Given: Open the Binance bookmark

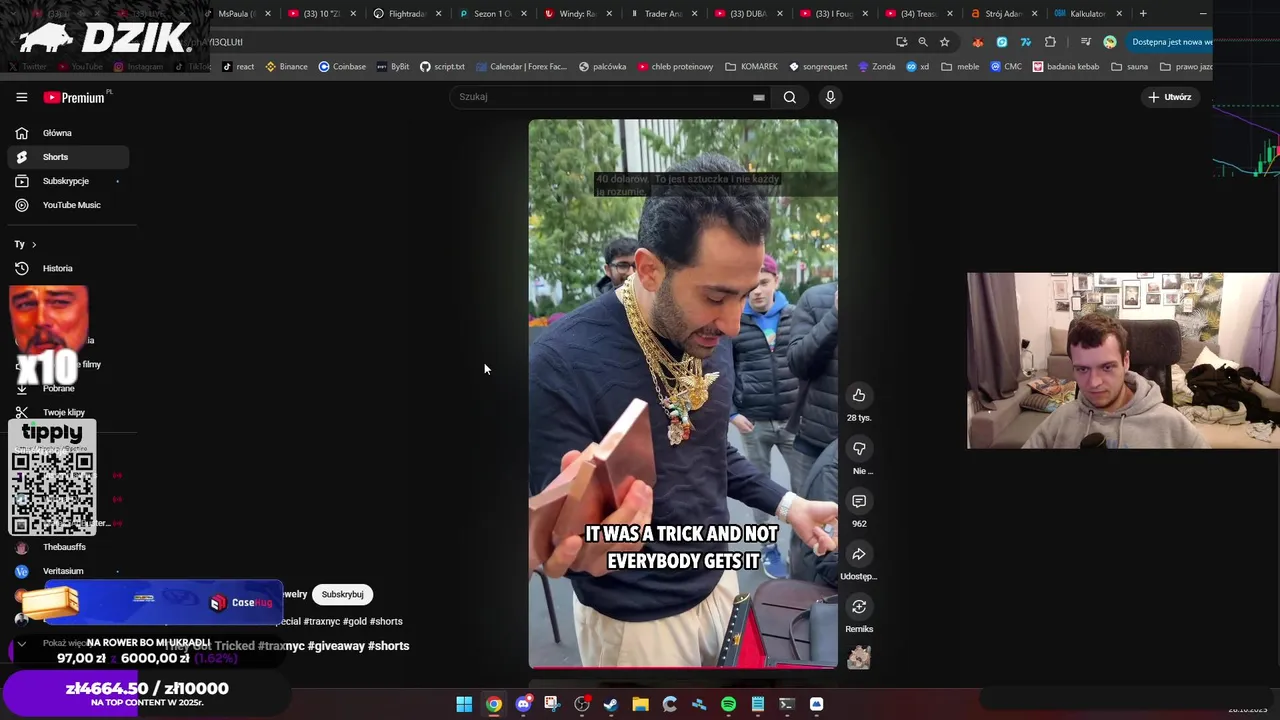Looking at the screenshot, I should [x=287, y=67].
